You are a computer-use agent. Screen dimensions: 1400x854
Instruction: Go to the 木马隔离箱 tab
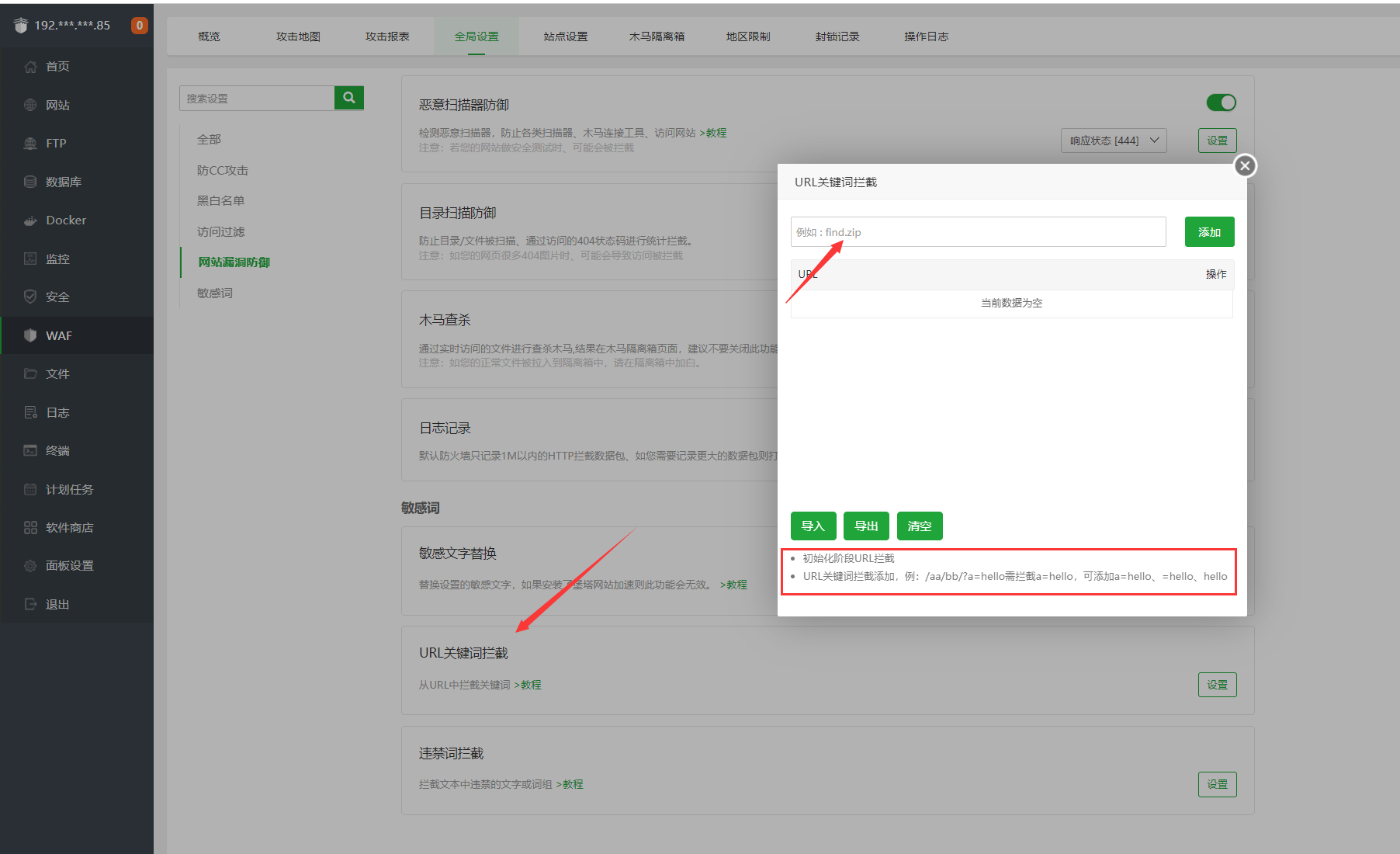(x=657, y=36)
